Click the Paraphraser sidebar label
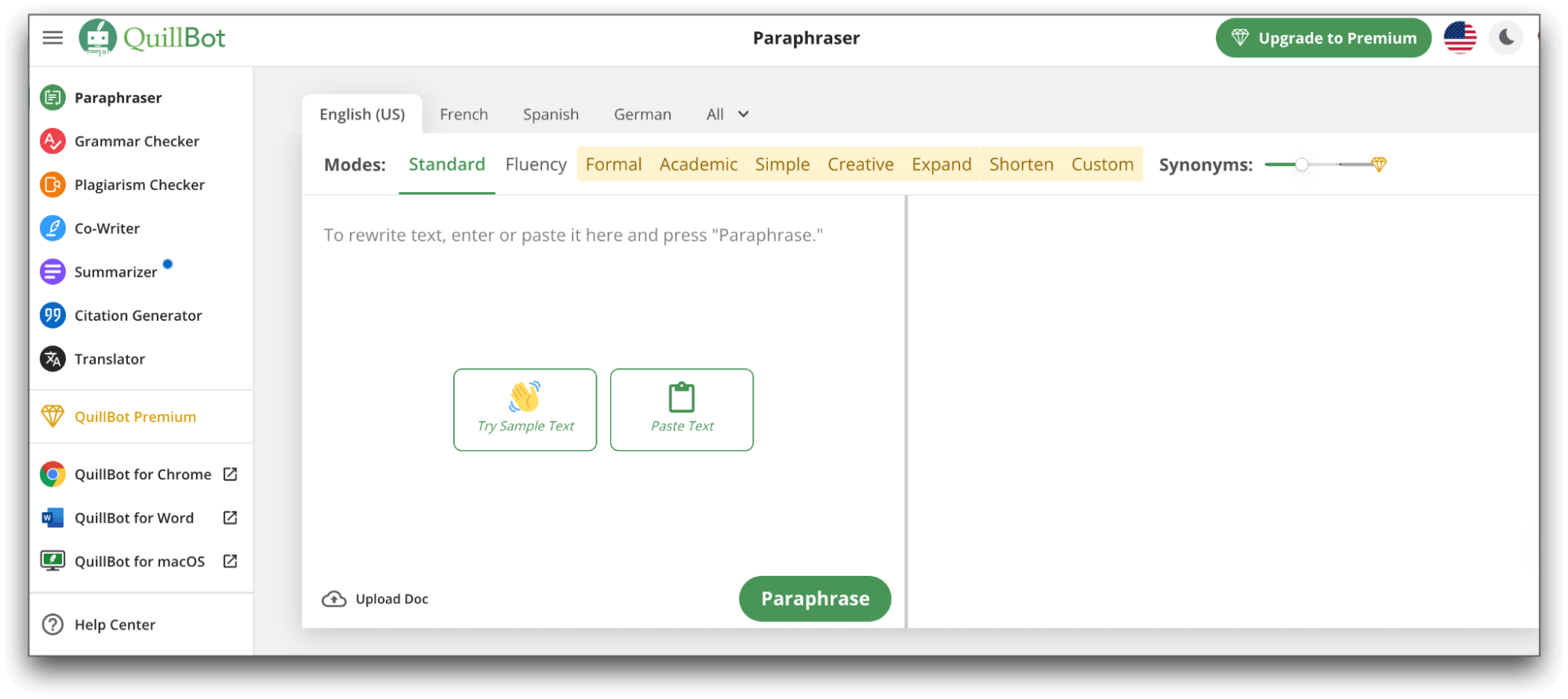 [118, 97]
